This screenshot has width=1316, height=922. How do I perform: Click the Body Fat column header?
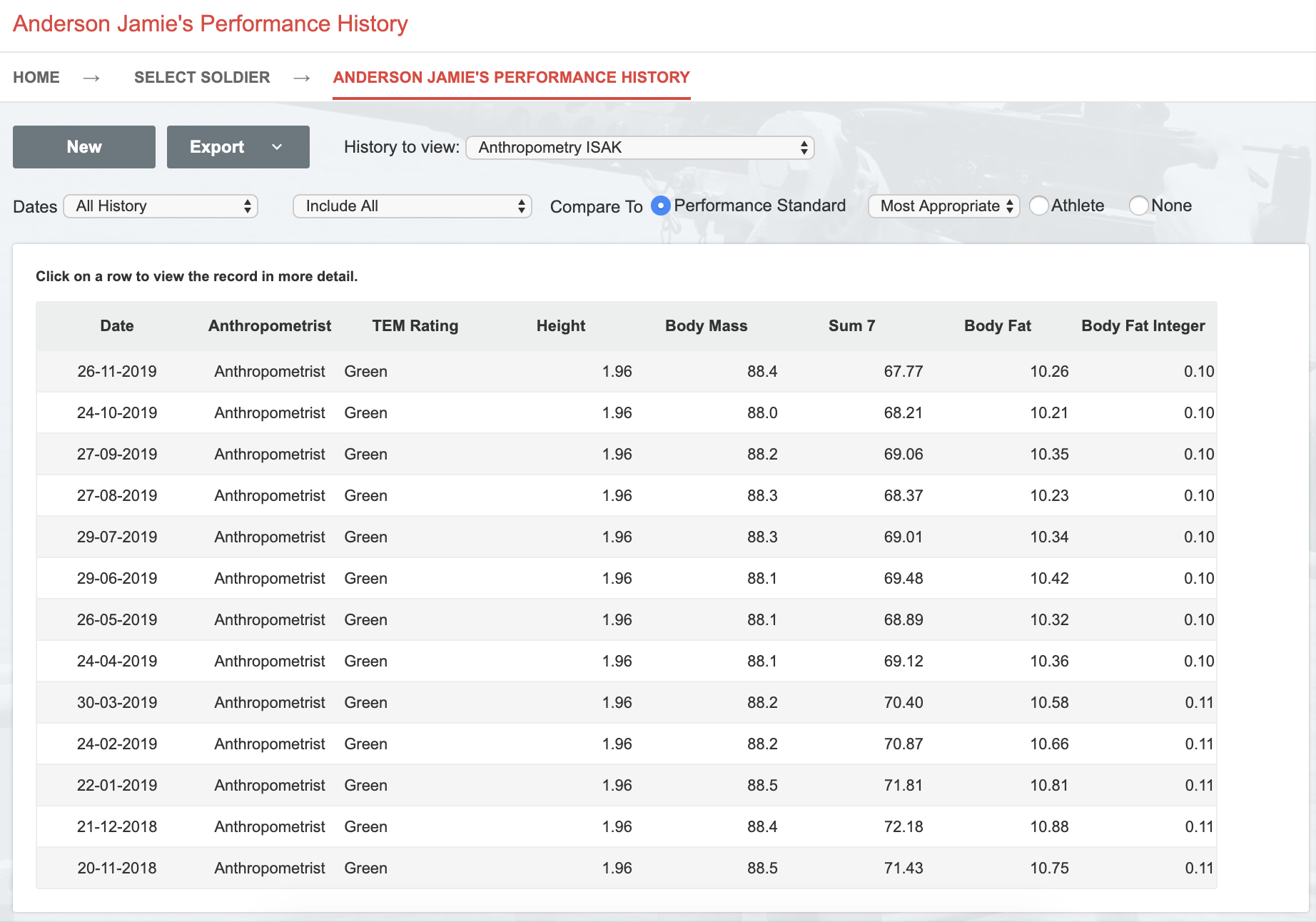pyautogui.click(x=998, y=326)
